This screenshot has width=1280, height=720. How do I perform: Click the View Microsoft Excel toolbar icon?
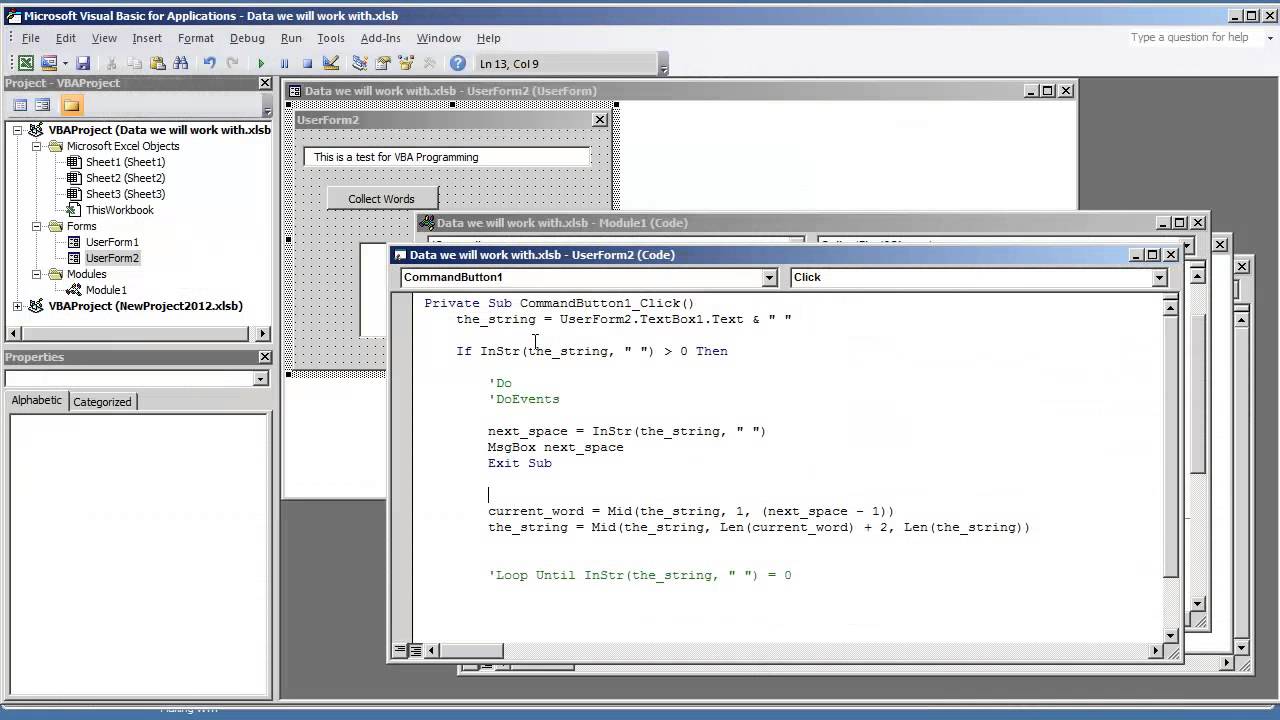pyautogui.click(x=26, y=63)
